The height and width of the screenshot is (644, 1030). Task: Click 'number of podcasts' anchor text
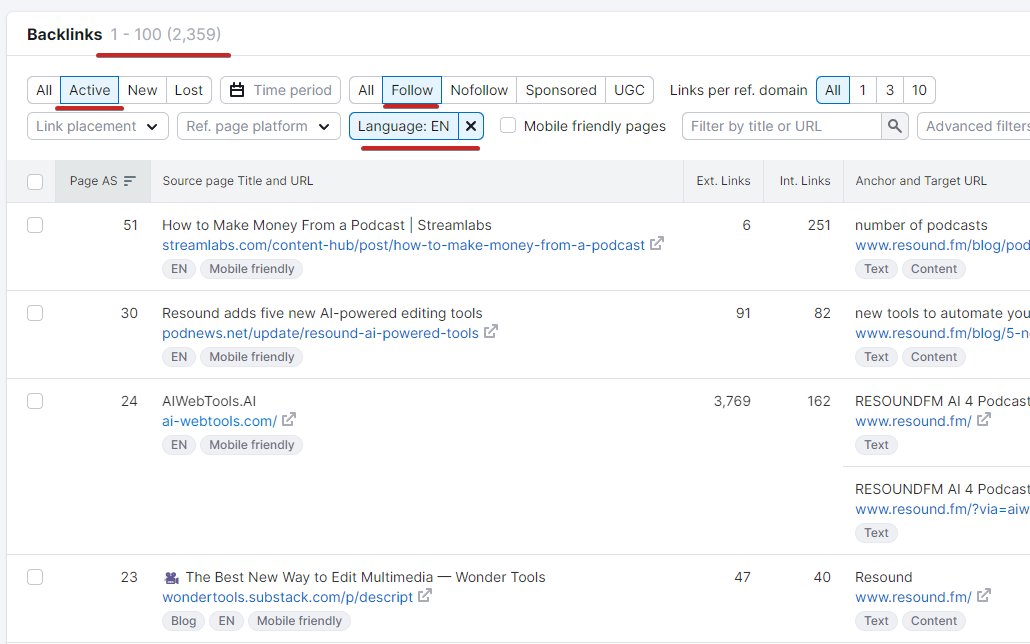pyautogui.click(x=921, y=225)
